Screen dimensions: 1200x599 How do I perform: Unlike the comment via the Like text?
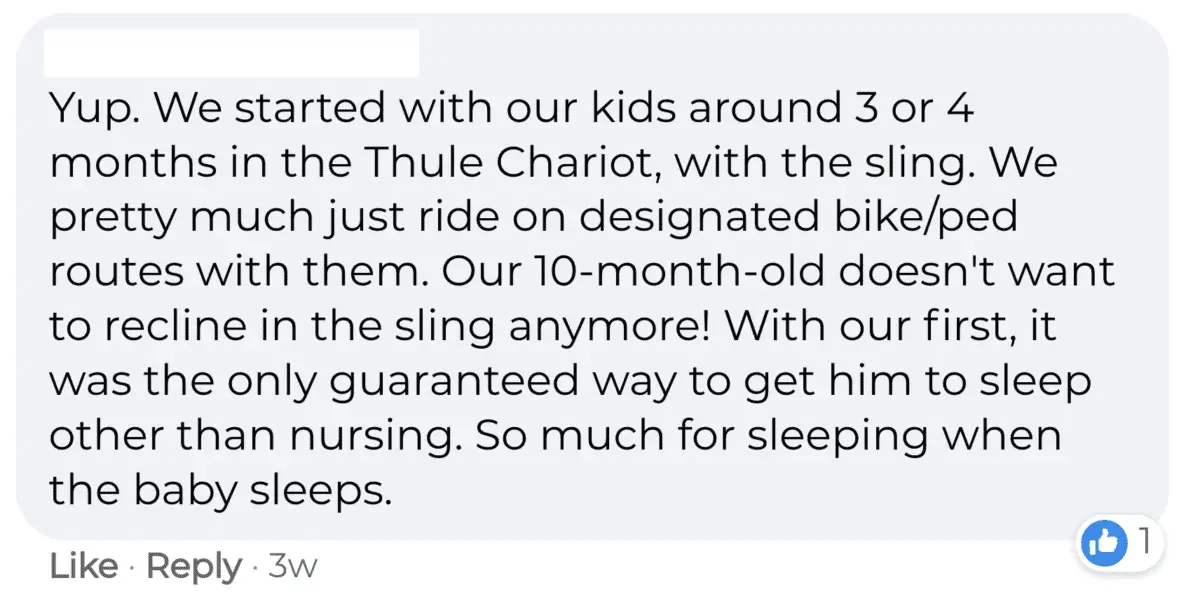point(81,566)
